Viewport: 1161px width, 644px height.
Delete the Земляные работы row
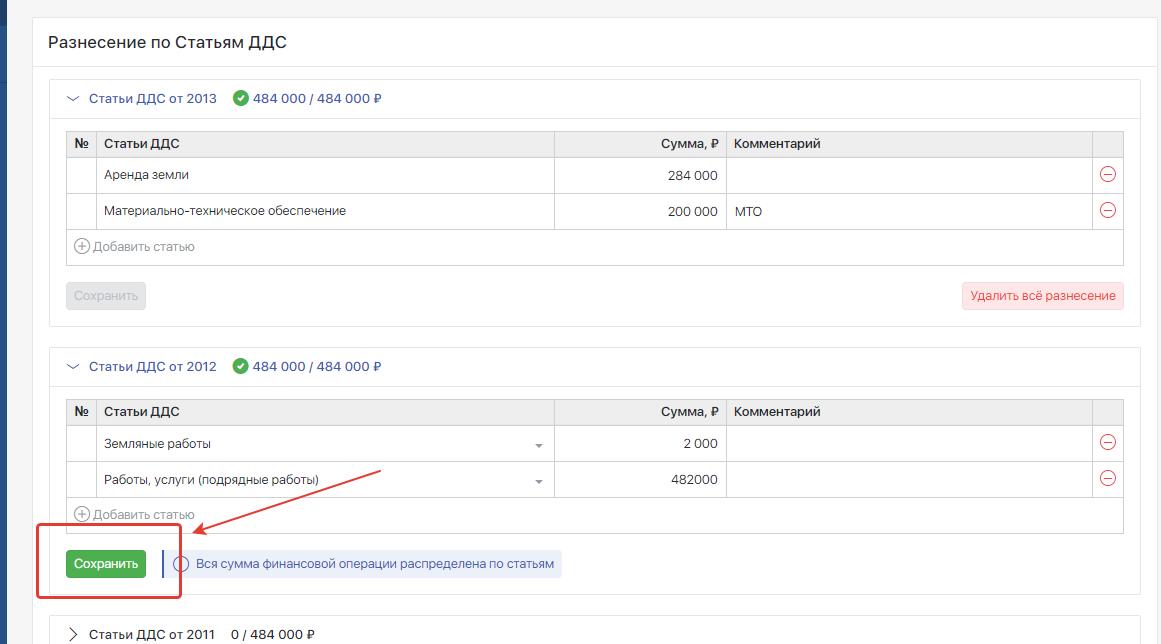(x=1107, y=443)
